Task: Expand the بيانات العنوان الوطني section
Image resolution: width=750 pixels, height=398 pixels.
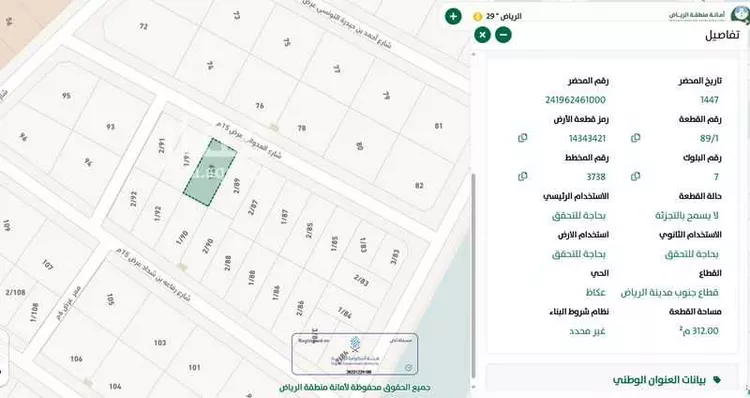Action: pyautogui.click(x=612, y=380)
